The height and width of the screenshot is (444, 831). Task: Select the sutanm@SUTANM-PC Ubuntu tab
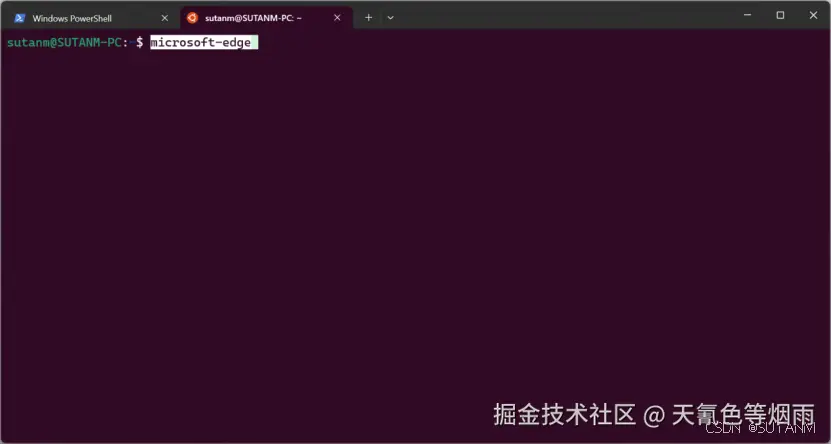267,18
